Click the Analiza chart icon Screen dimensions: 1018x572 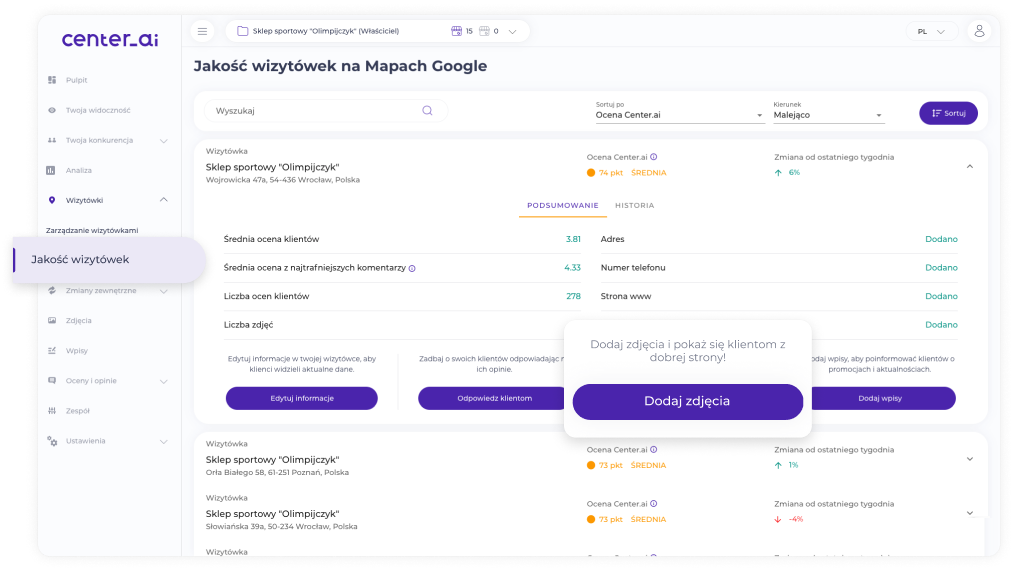pos(52,170)
